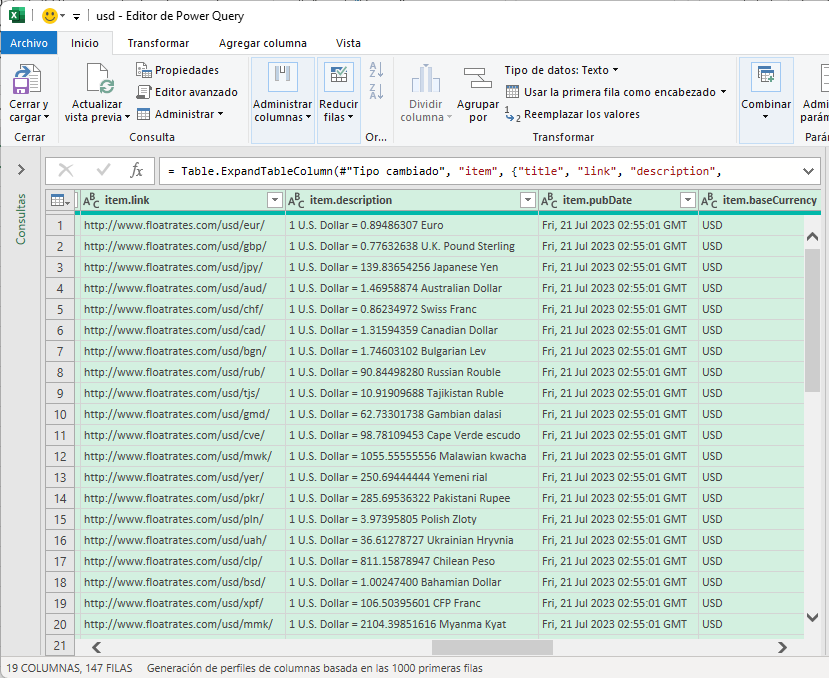Switch to the Inicio tab
The image size is (829, 678).
point(85,43)
